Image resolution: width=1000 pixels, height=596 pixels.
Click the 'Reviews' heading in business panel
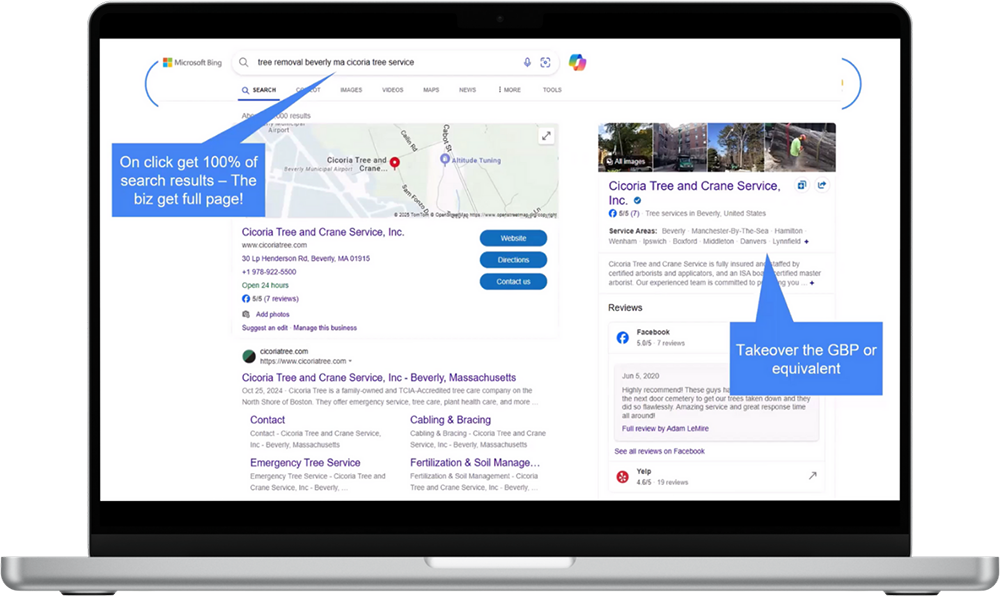(625, 307)
